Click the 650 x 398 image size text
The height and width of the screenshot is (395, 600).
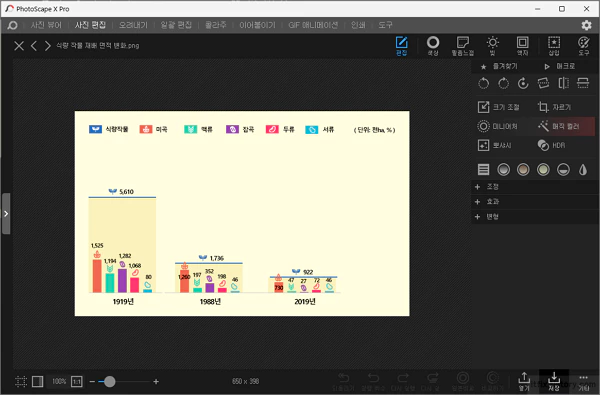[x=246, y=381]
